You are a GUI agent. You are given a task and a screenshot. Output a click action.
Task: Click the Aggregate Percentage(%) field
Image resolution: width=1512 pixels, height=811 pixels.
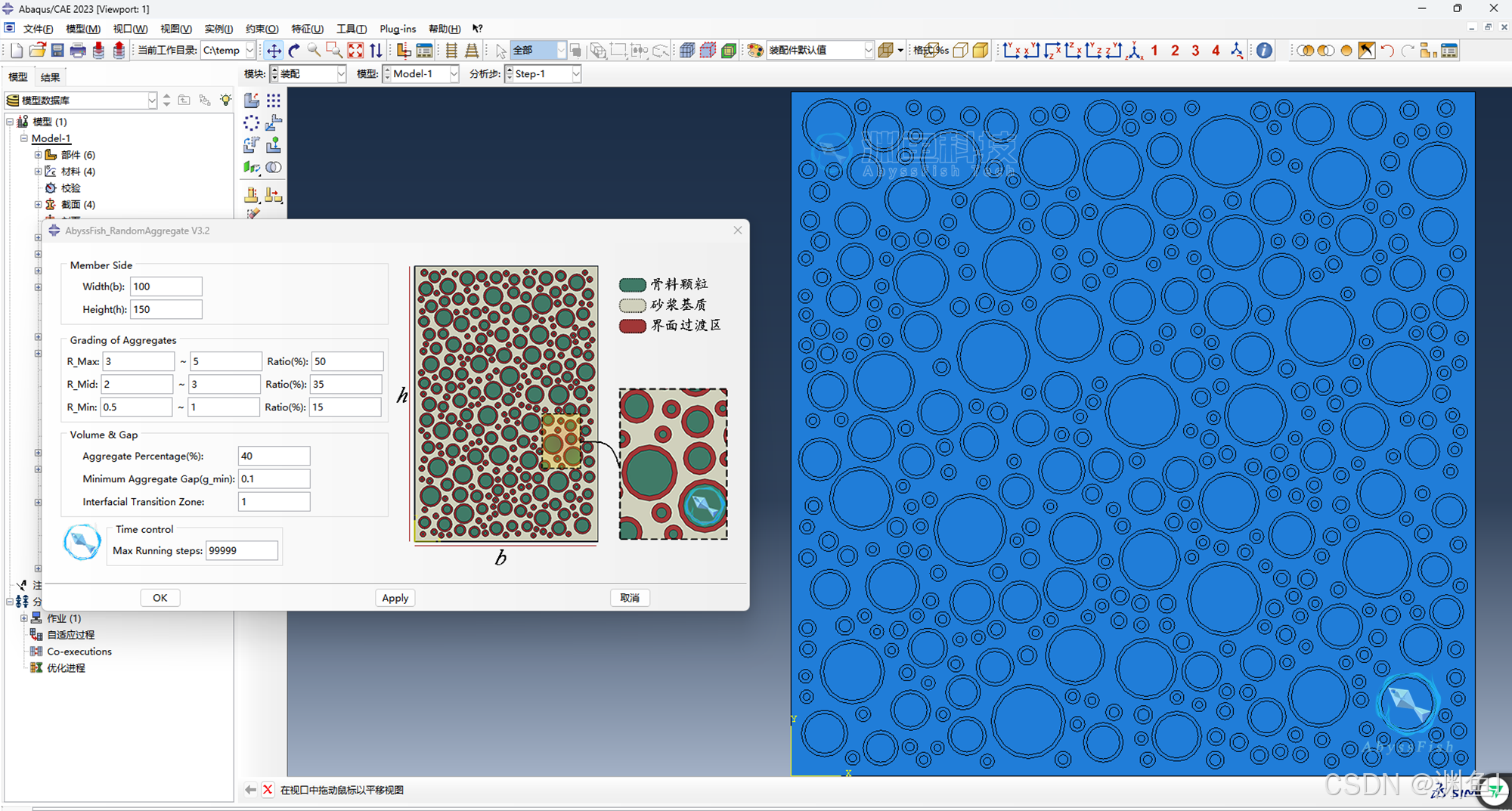coord(274,456)
